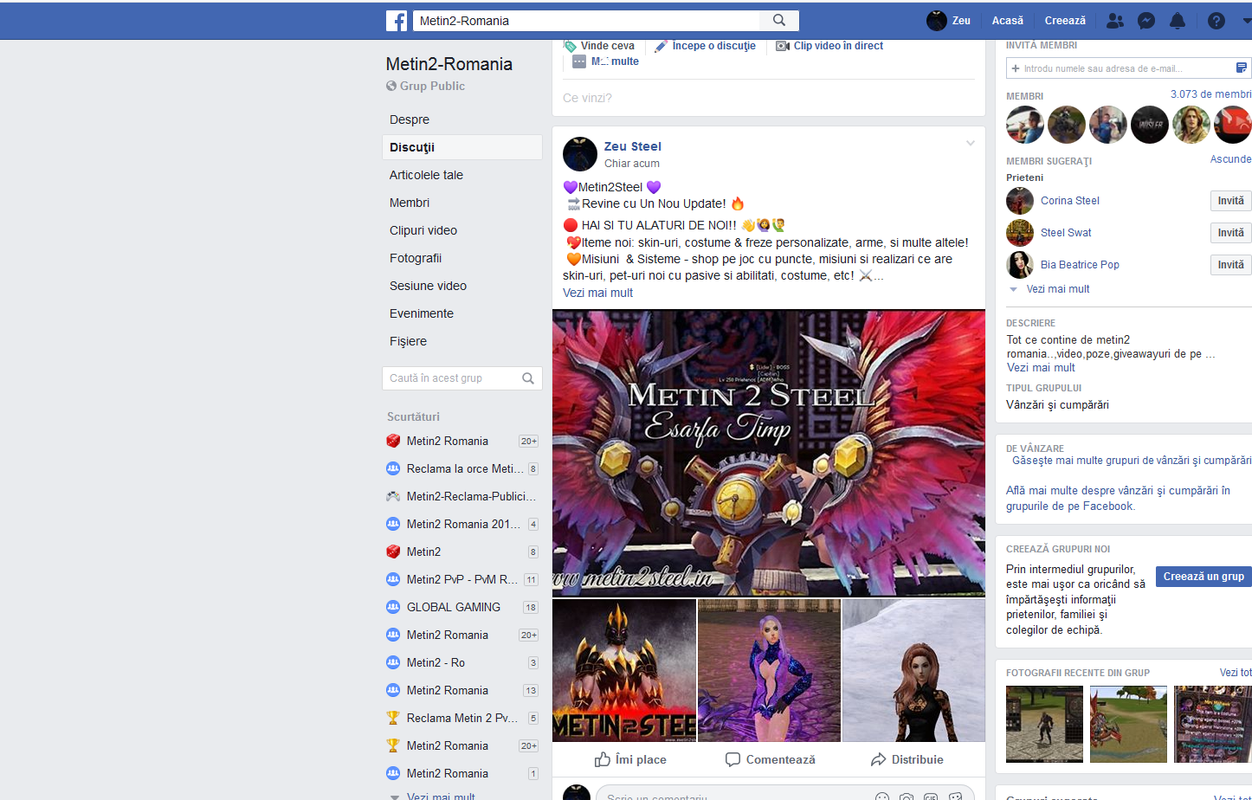
Task: Expand suggested members Vezi mai mult
Action: (x=1057, y=289)
